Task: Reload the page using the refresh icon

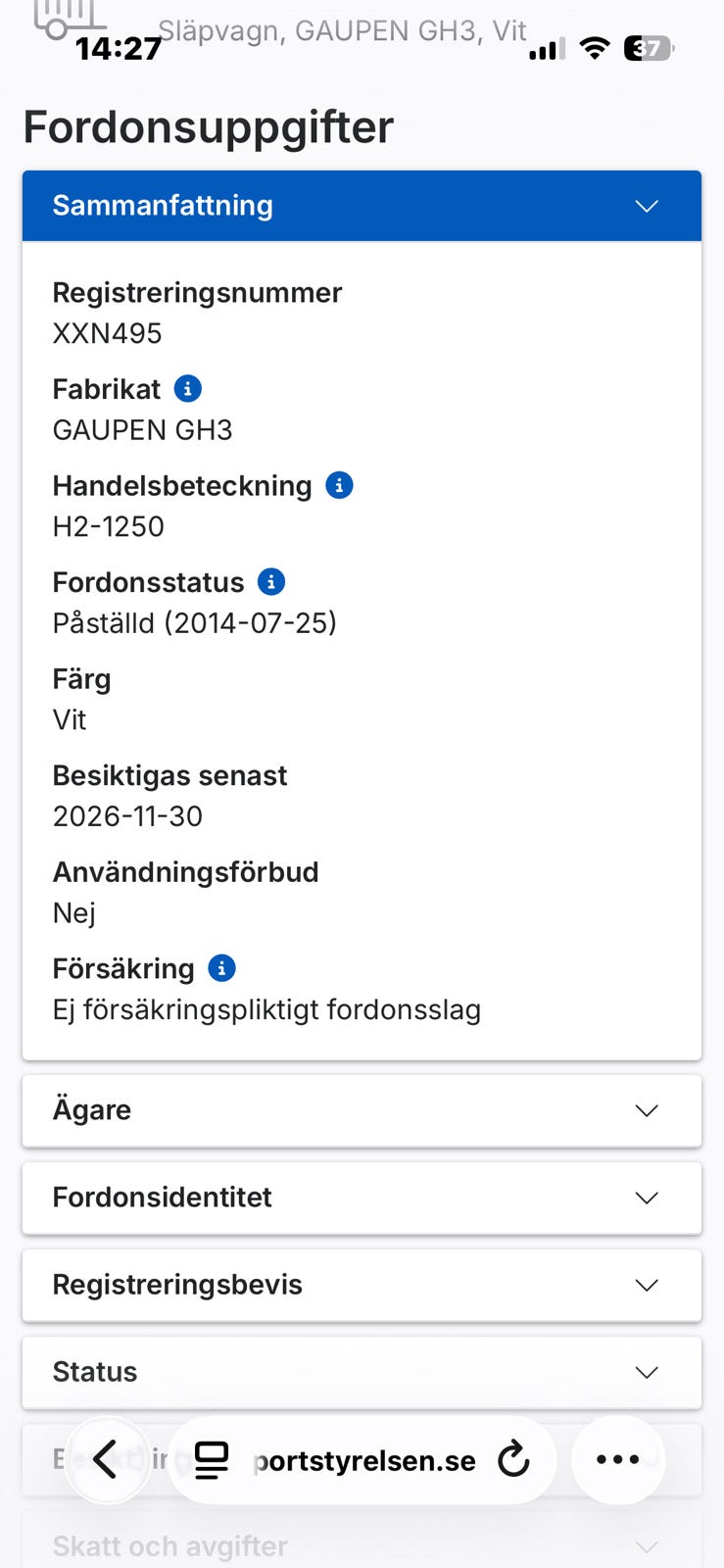Action: [513, 1459]
